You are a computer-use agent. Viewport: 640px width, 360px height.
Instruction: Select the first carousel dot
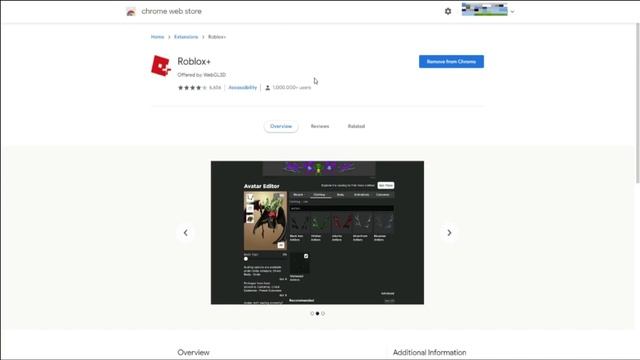tap(312, 313)
